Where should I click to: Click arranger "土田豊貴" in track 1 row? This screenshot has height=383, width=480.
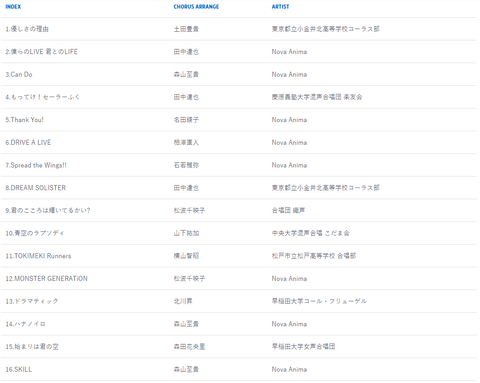186,29
